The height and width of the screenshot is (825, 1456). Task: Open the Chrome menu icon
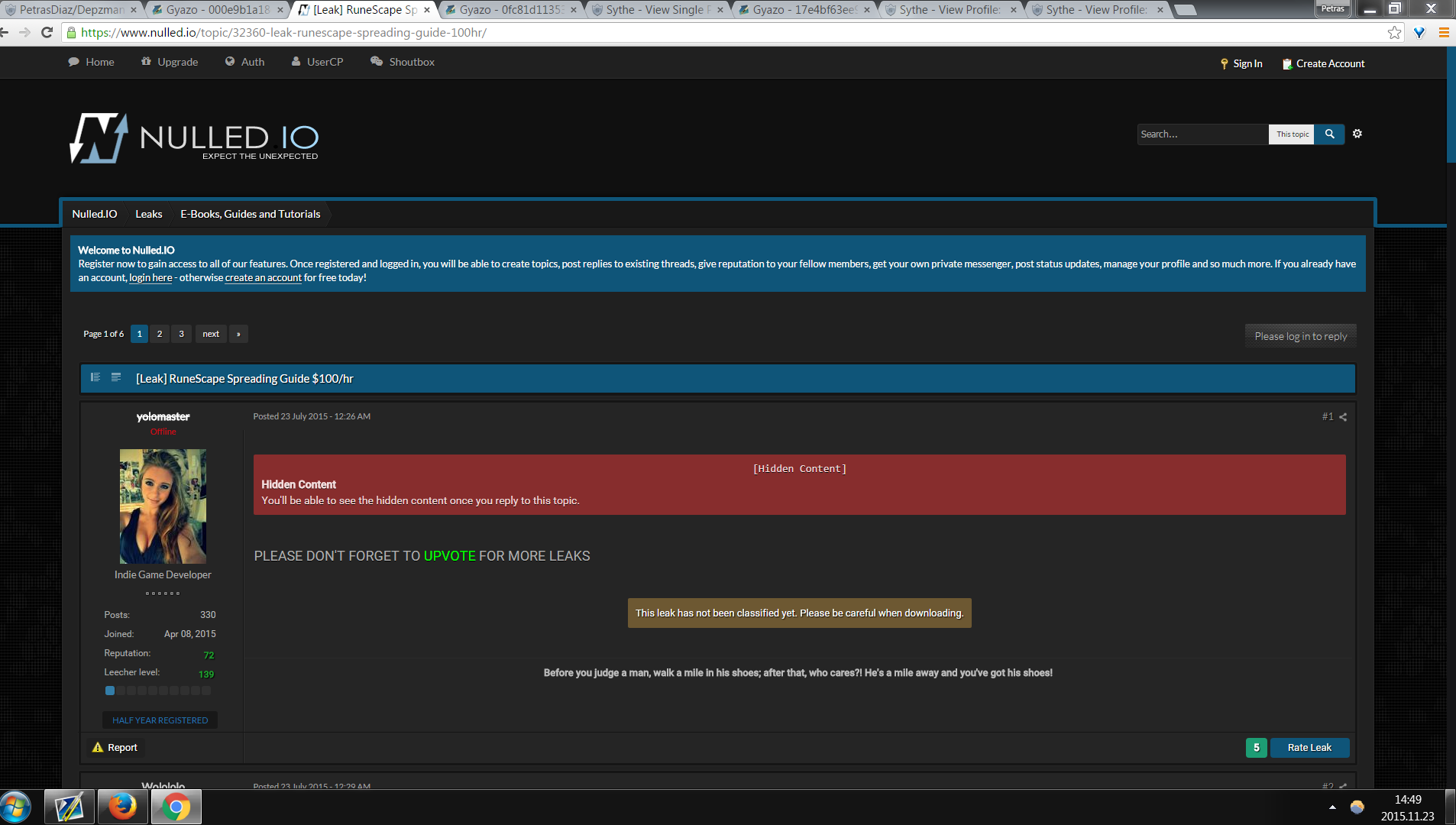click(x=1444, y=32)
